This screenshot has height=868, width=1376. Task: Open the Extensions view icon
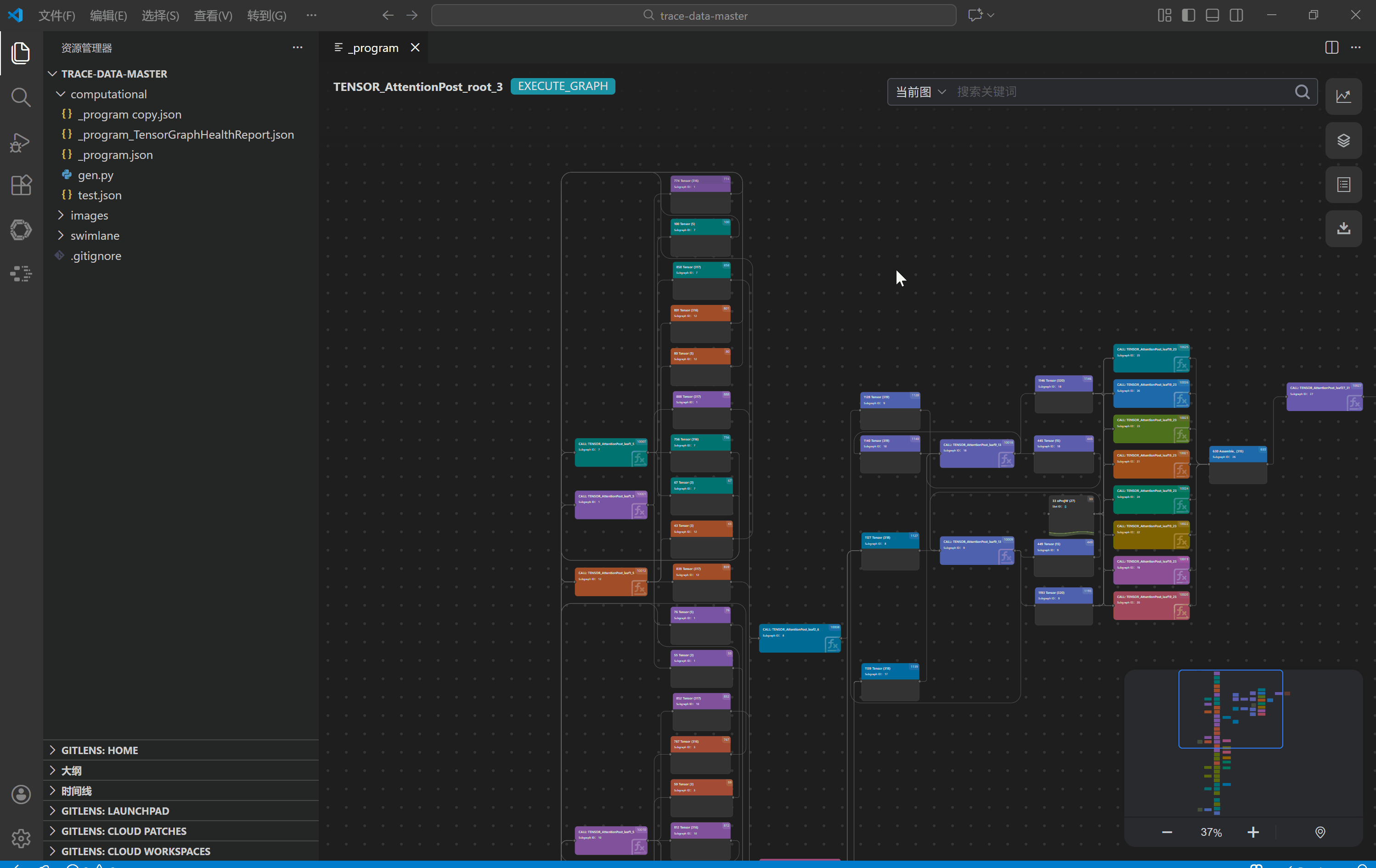point(21,185)
